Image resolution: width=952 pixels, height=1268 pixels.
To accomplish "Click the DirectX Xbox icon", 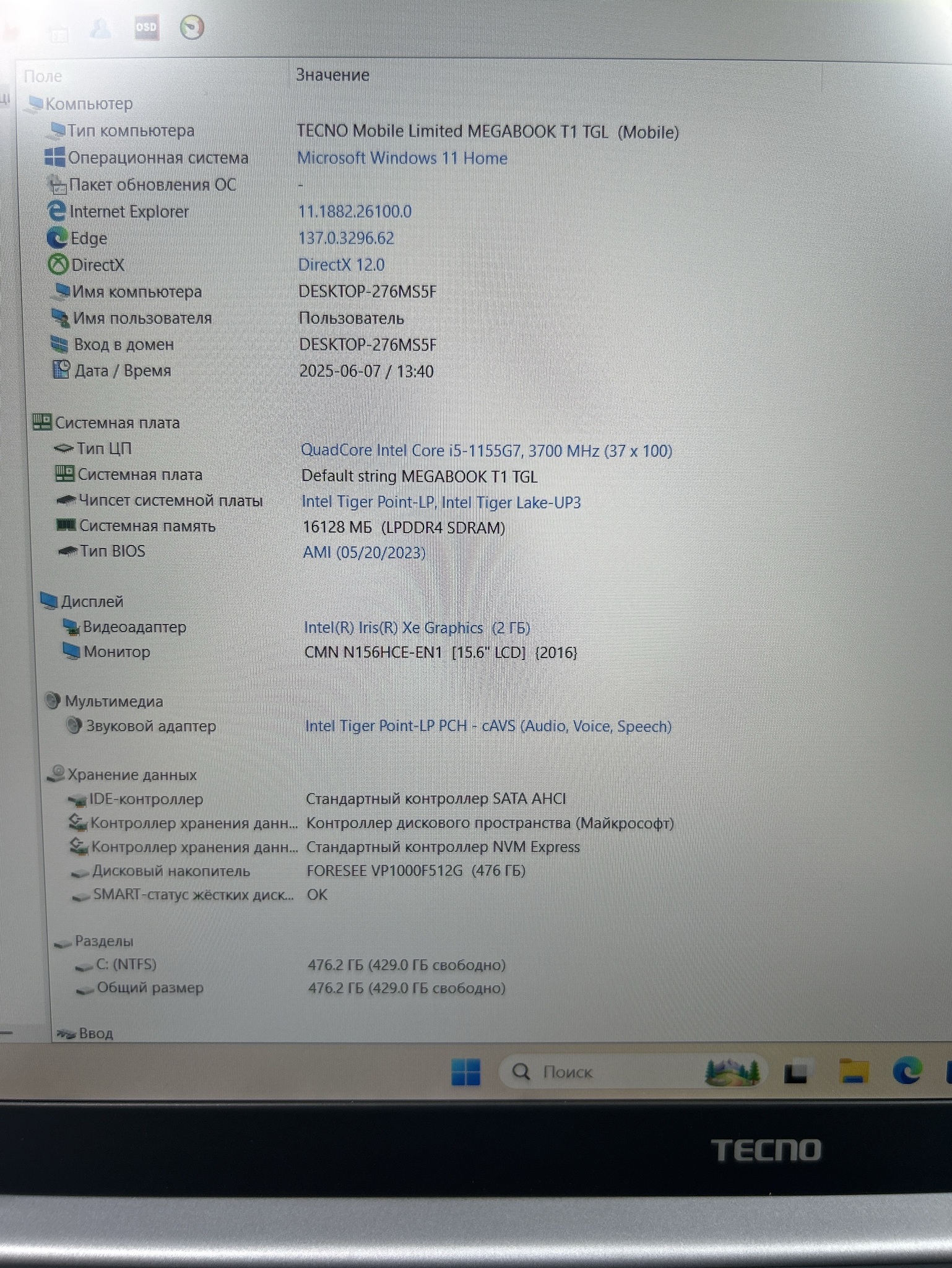I will click(x=58, y=265).
